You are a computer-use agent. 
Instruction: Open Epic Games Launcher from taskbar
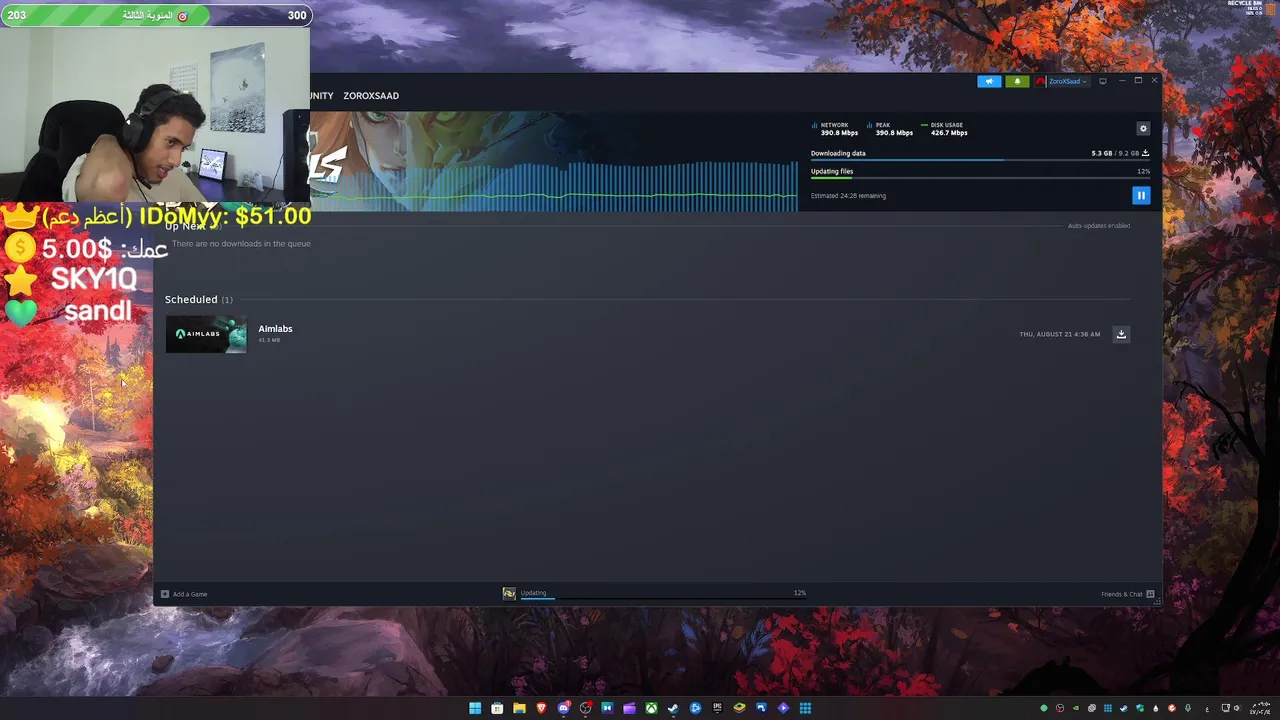tap(717, 708)
